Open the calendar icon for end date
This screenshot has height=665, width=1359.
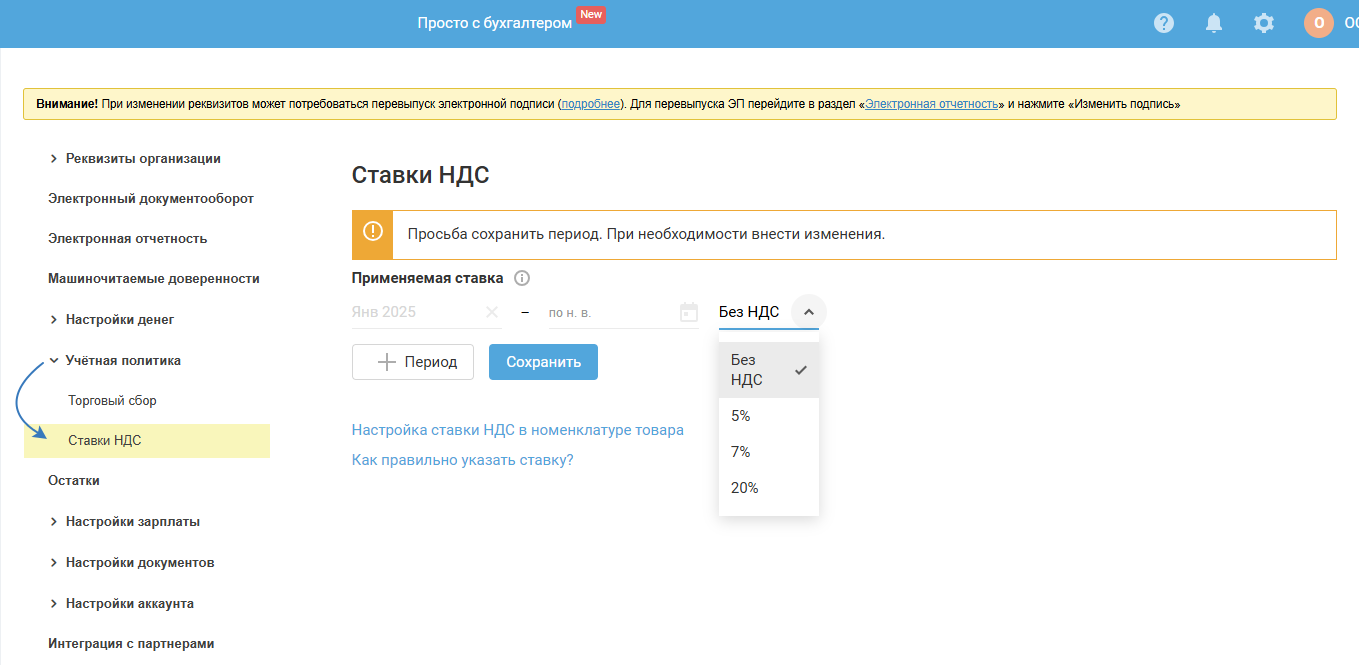pos(689,312)
